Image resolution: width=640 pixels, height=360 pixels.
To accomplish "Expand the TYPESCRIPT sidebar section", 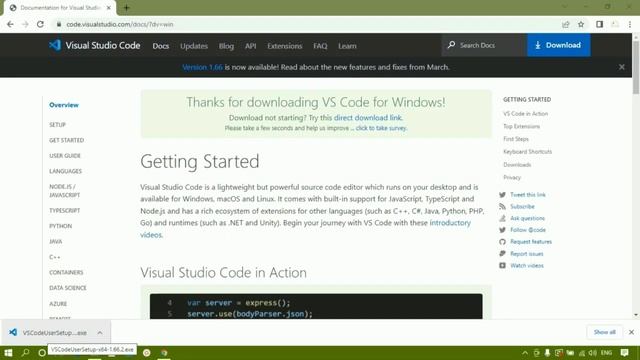I will click(x=64, y=211).
